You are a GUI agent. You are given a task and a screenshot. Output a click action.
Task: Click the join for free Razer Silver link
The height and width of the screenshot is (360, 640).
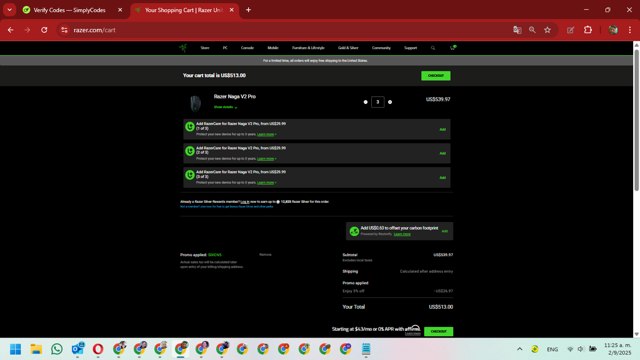[x=227, y=207]
